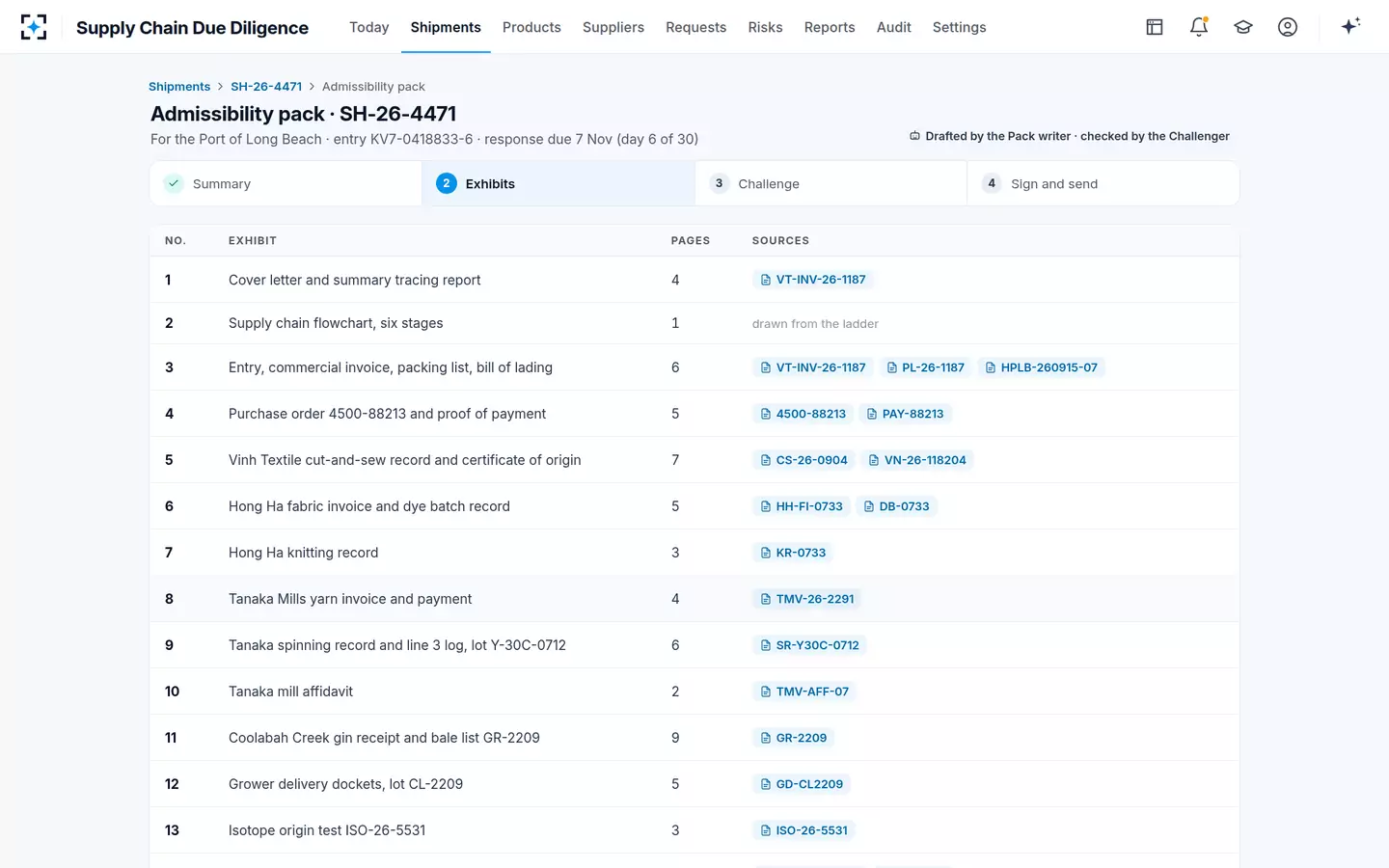The width and height of the screenshot is (1389, 868).
Task: Open source chip VT-INV-26-1187 in exhibit 1
Action: coord(813,280)
